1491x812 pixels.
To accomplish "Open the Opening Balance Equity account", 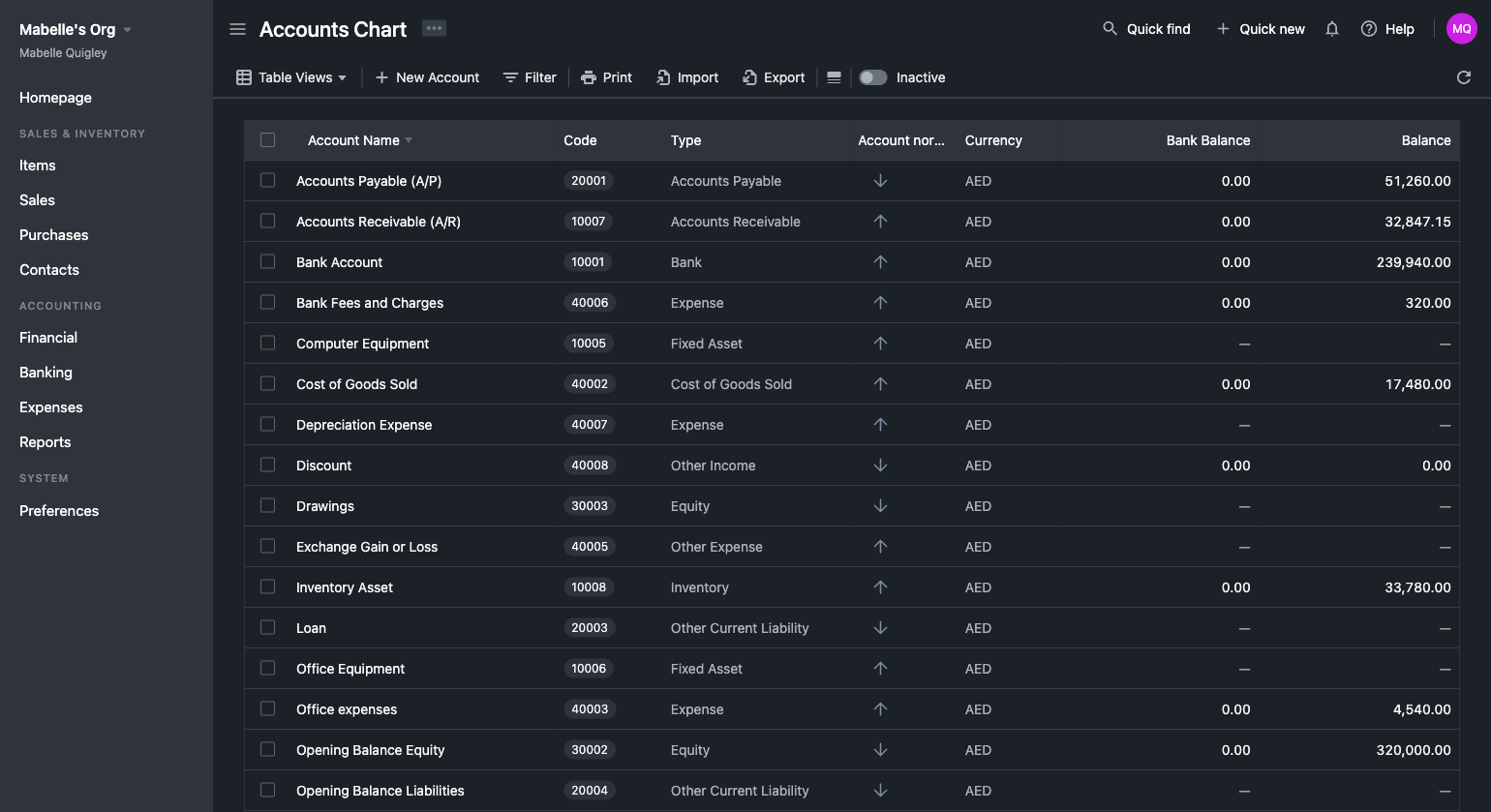I will pos(371,750).
